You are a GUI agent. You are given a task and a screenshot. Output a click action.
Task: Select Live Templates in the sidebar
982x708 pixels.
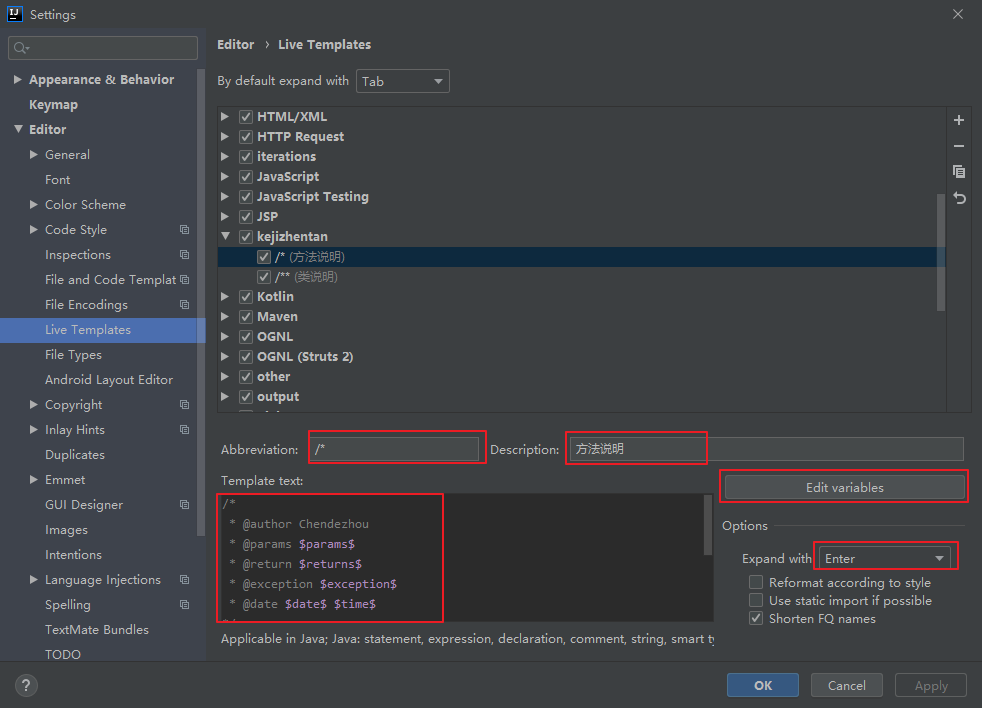pos(88,330)
